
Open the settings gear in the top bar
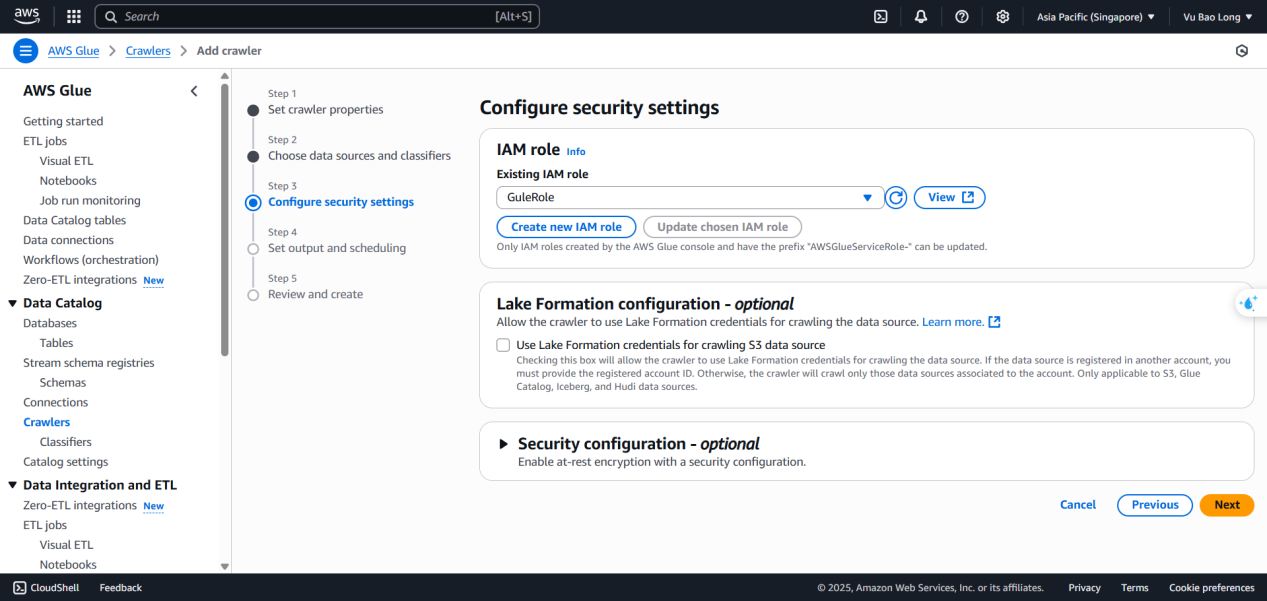click(1003, 16)
